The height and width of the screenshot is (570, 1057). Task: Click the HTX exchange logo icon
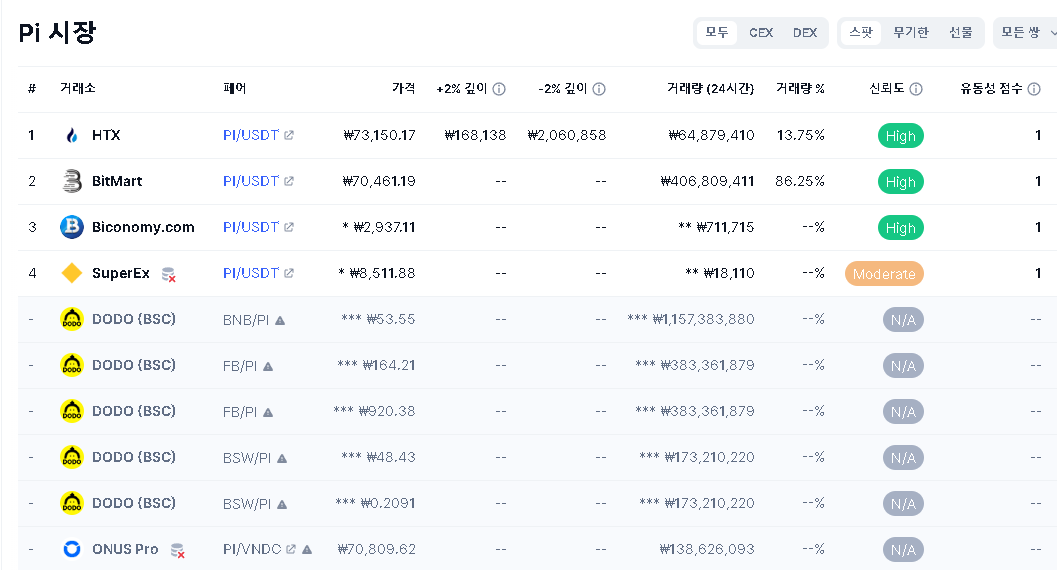71,135
